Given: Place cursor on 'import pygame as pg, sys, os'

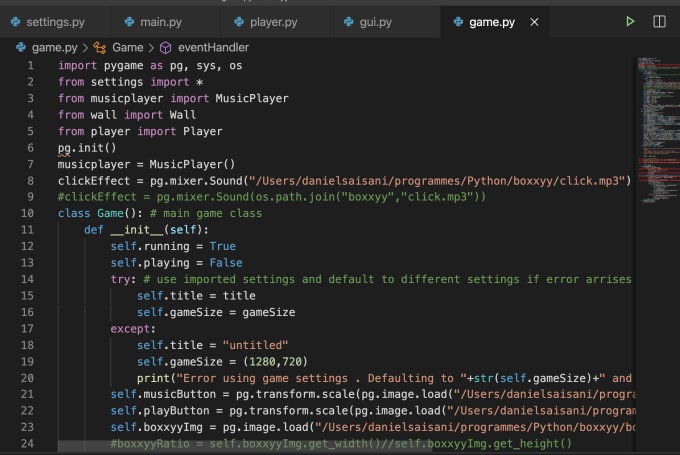Looking at the screenshot, I should [x=150, y=65].
